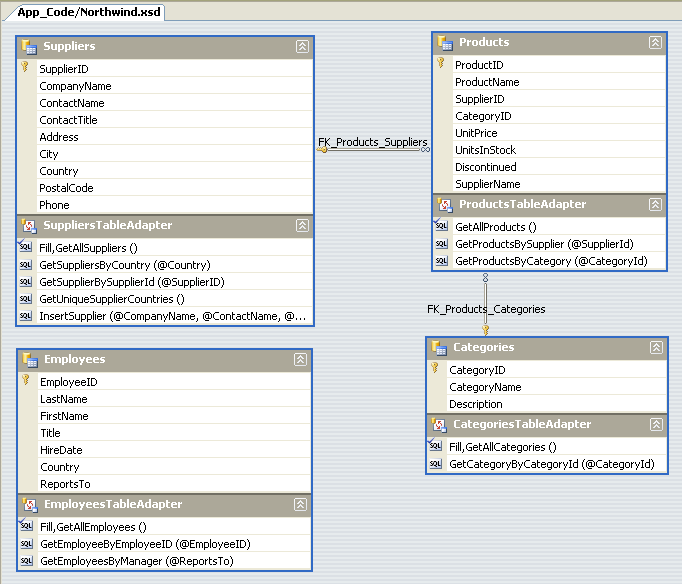Viewport: 682px width, 584px height.
Task: Select the Address column in Suppliers
Action: point(175,137)
